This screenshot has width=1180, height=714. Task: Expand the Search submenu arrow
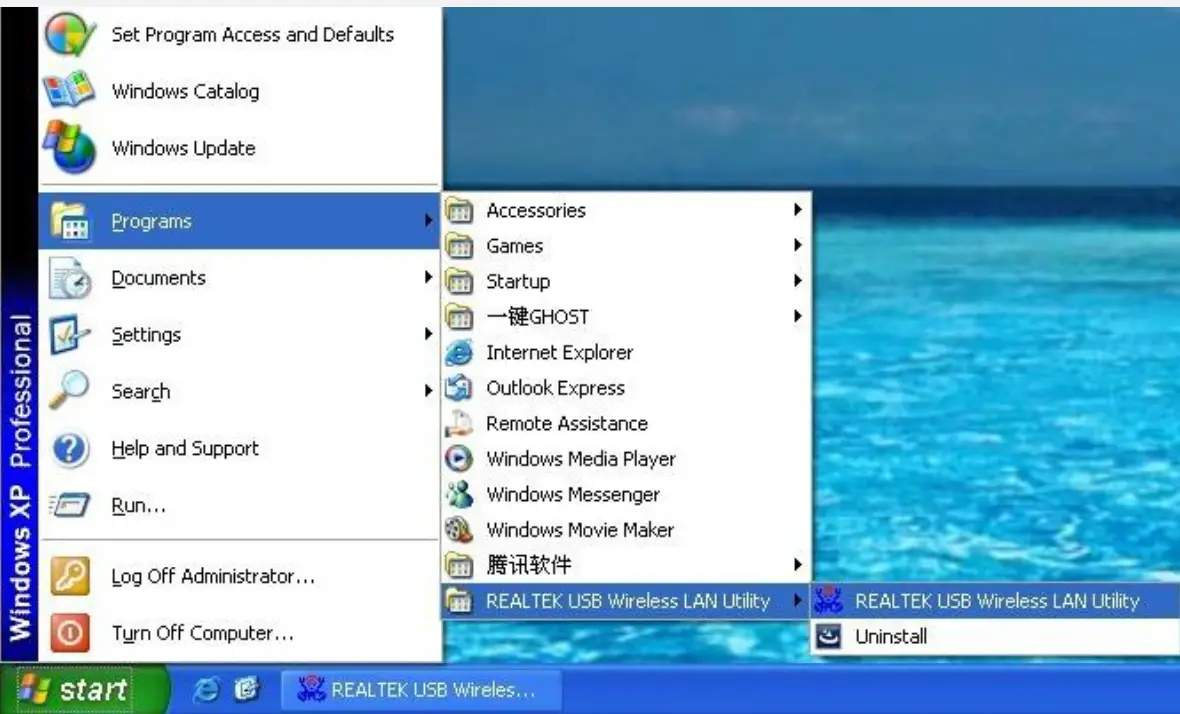point(428,390)
